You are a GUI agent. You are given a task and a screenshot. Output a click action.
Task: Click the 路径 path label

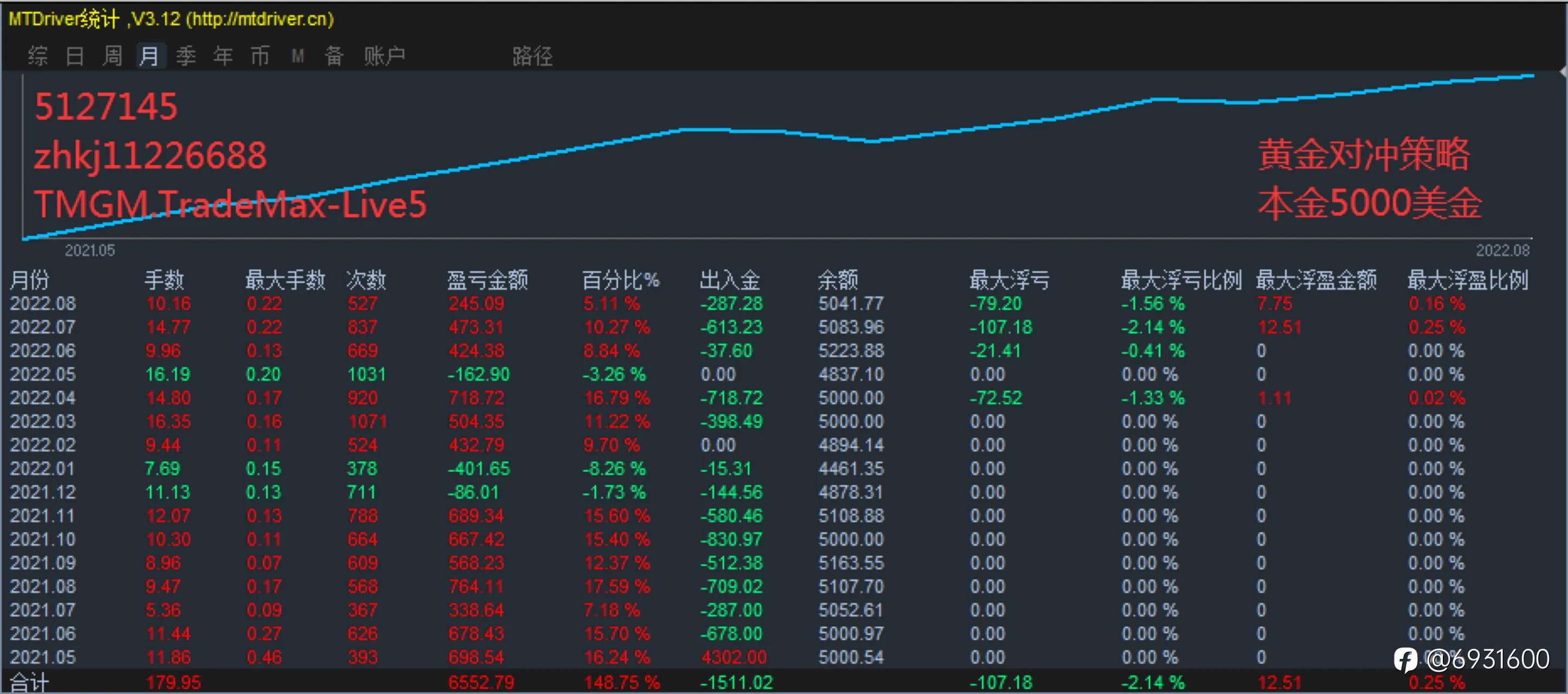pyautogui.click(x=532, y=56)
